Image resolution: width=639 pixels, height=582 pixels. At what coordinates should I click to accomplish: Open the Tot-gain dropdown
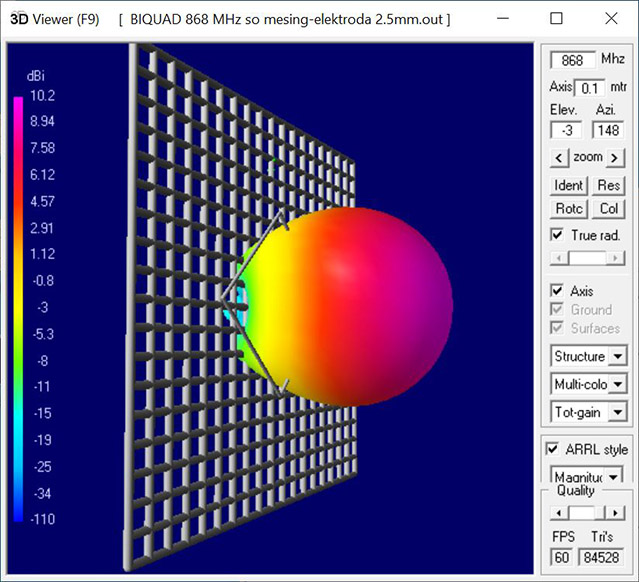(617, 411)
